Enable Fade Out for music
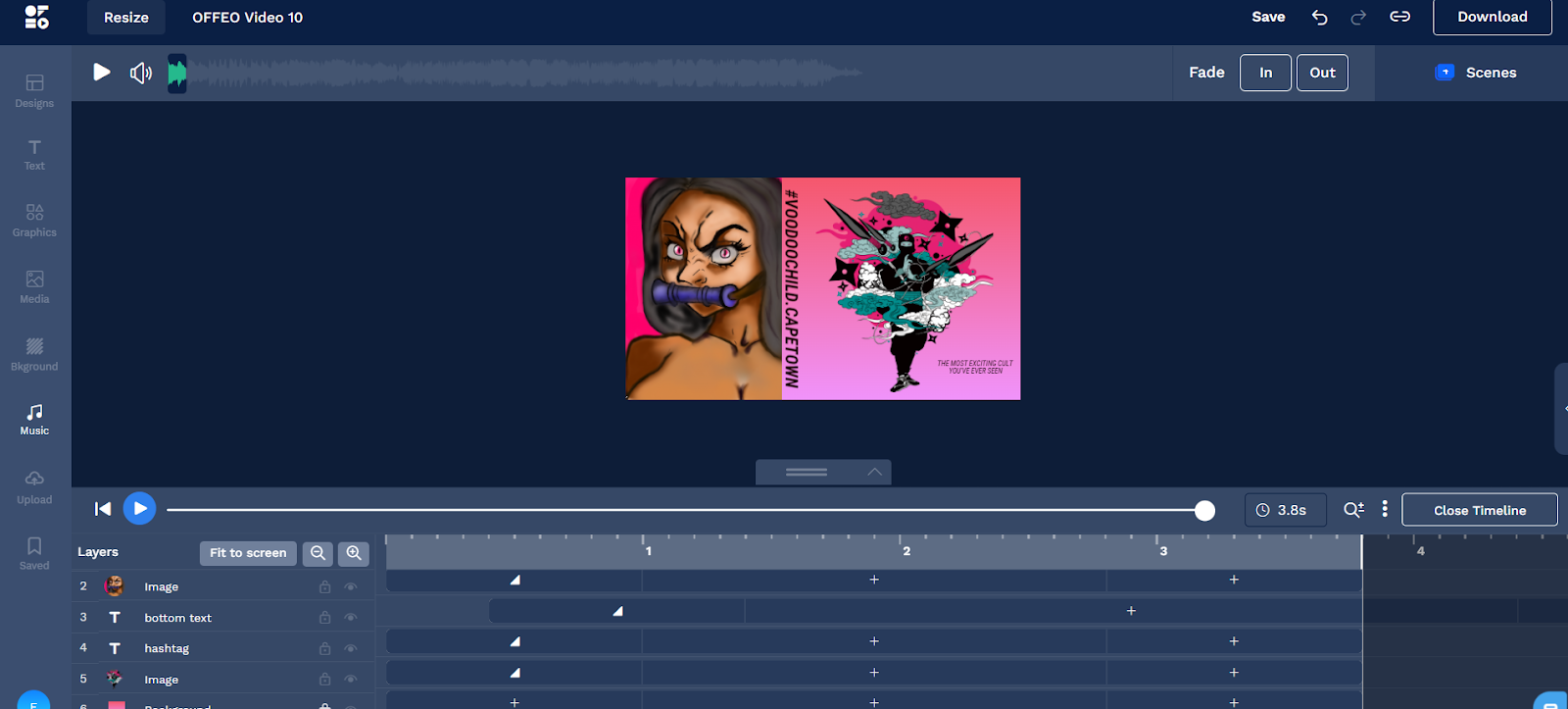Screen dimensions: 1568x709 pyautogui.click(x=1322, y=73)
